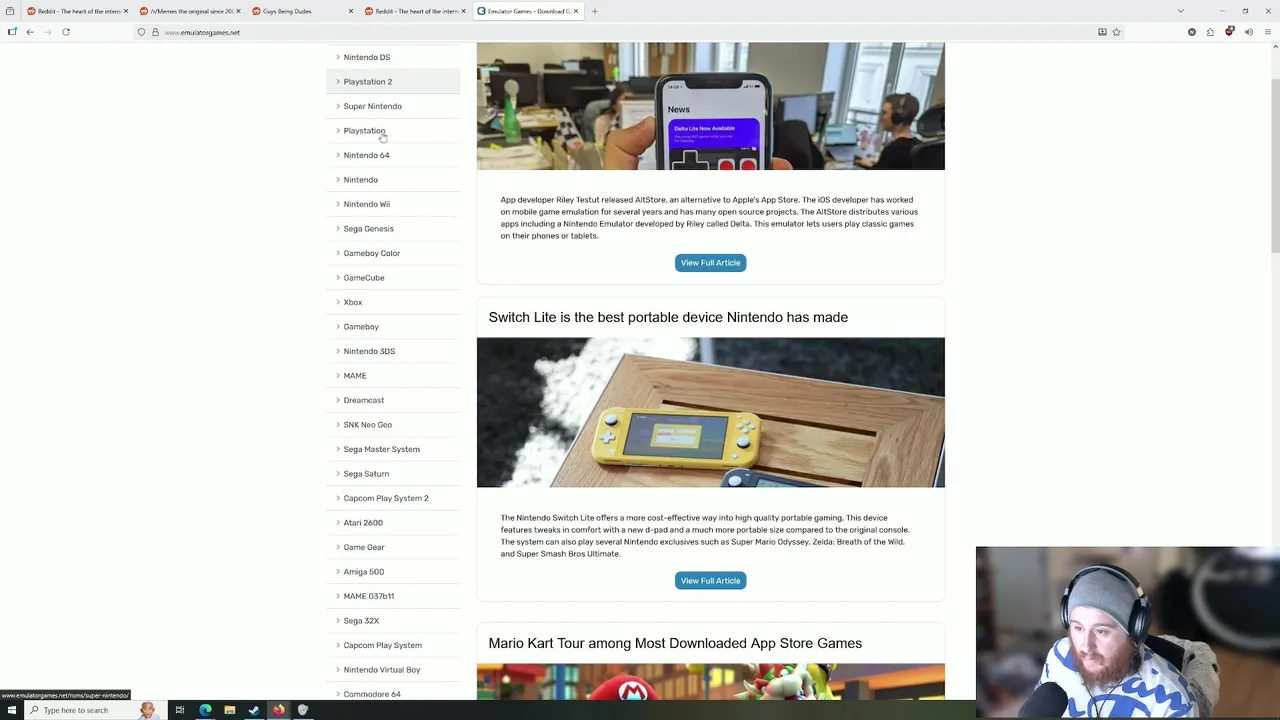Click the chevron beside Dreamcast
This screenshot has width=1280, height=720.
coord(338,400)
